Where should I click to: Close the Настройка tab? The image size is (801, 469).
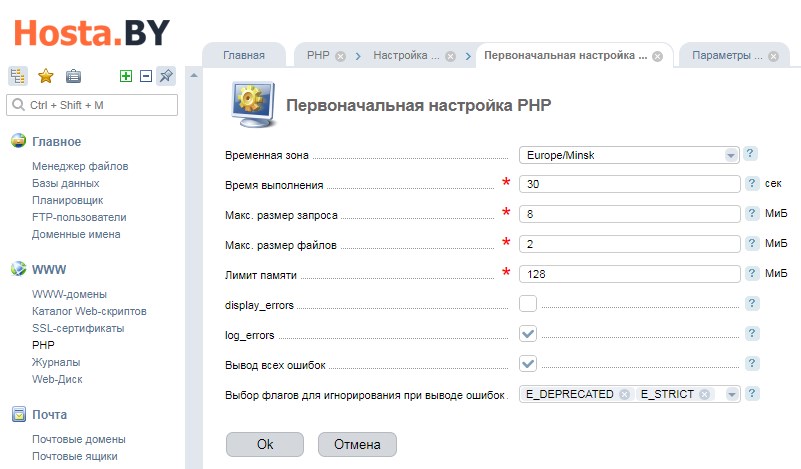pos(450,56)
